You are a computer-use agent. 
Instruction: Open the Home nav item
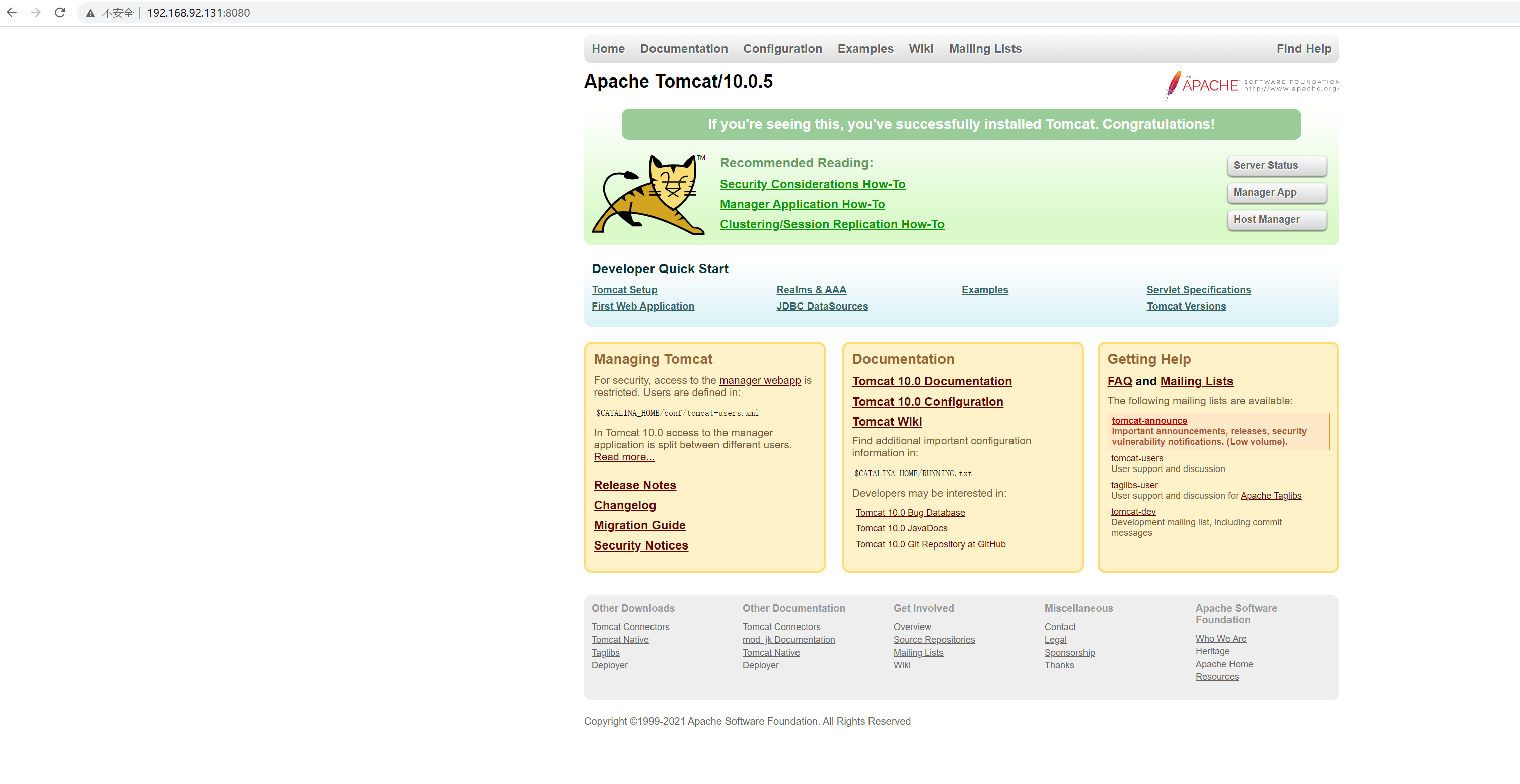click(x=608, y=49)
